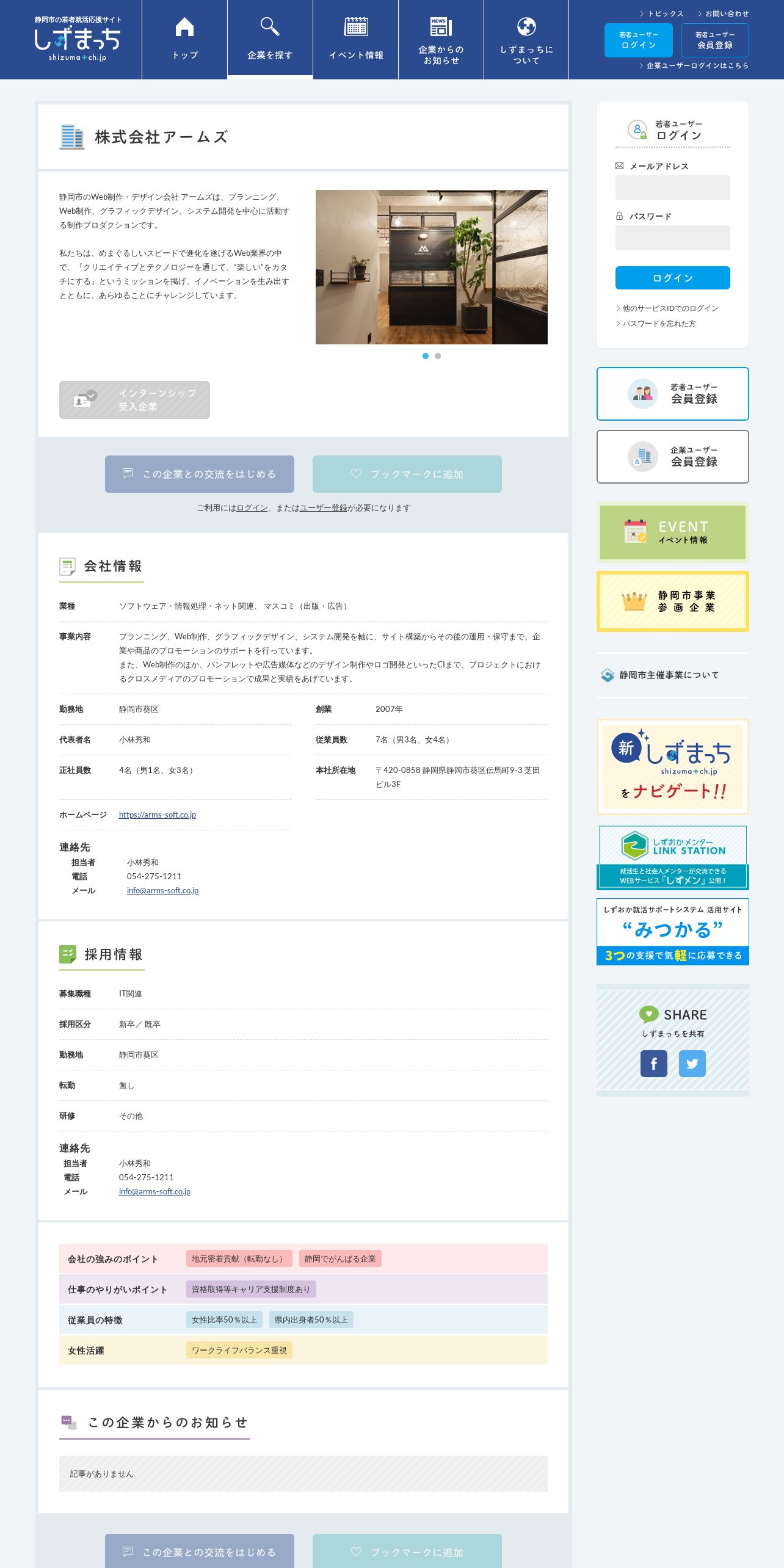Click the heart icon in the top ブックマークに追加 button

click(x=357, y=473)
